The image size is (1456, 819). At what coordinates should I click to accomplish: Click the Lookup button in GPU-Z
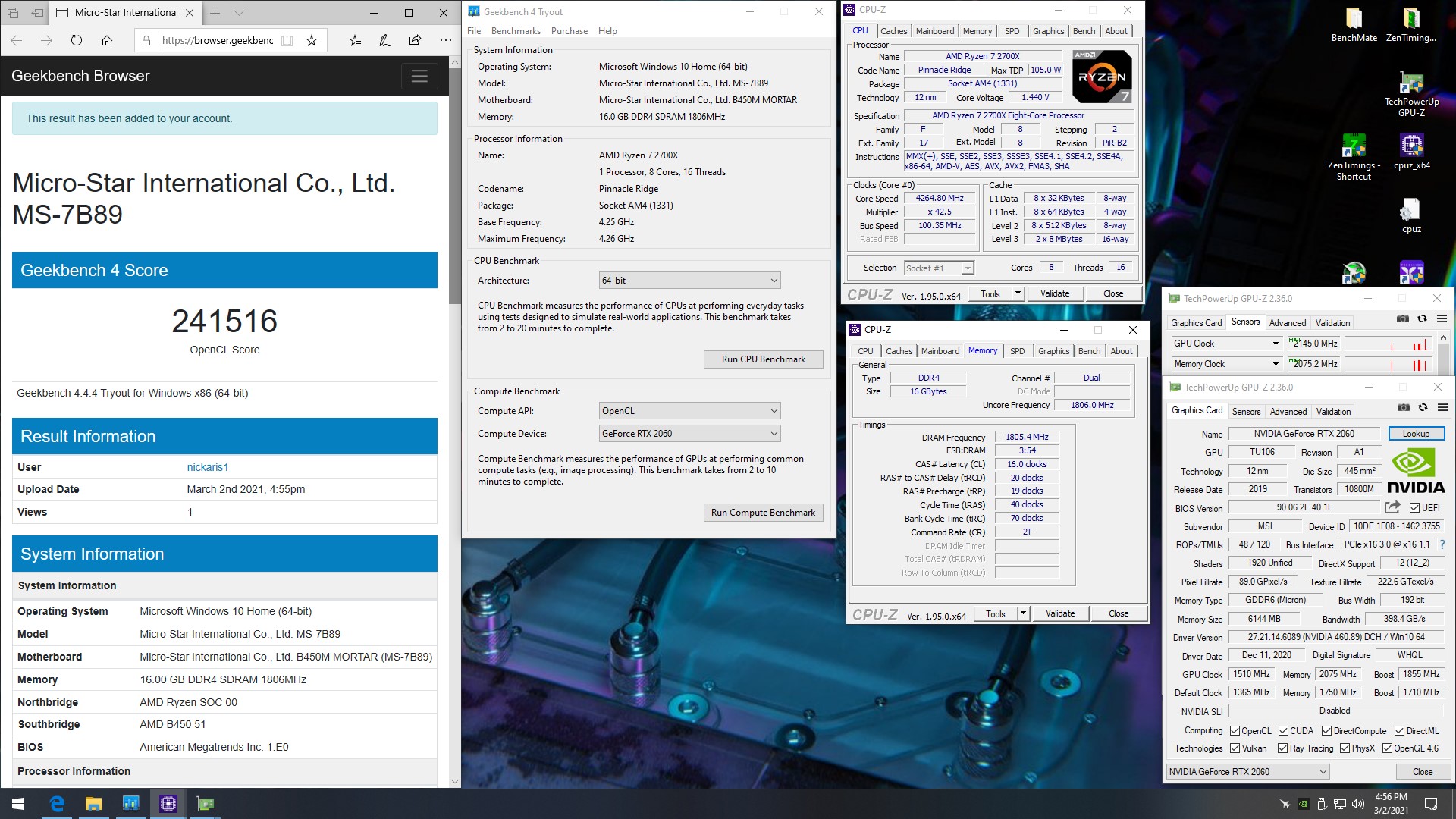click(1416, 434)
